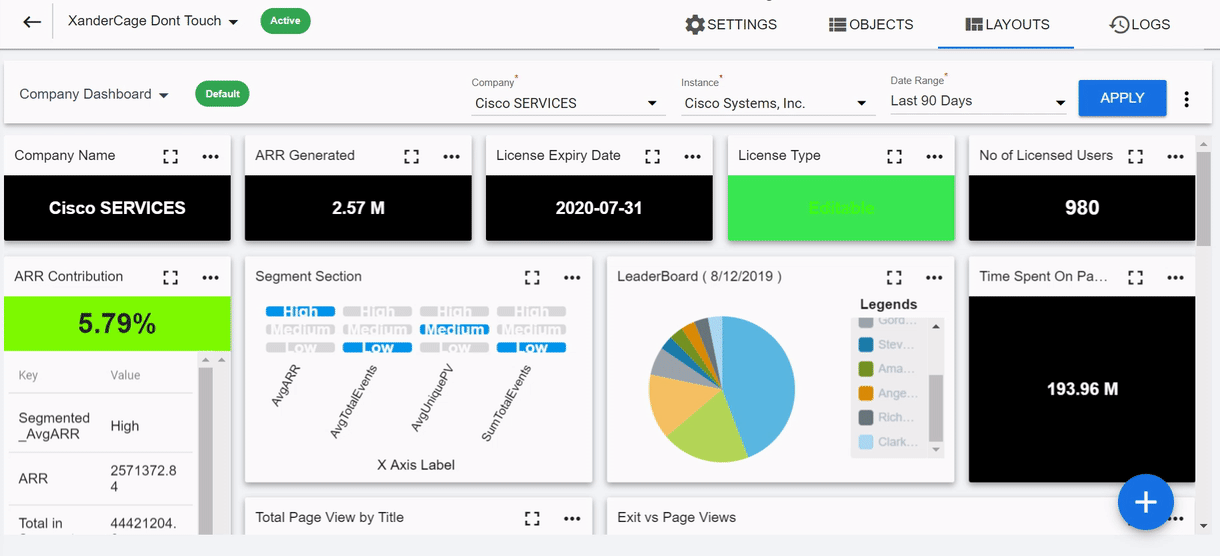Click the High chip above AvgARR
Viewport: 1220px width, 556px height.
click(x=300, y=312)
